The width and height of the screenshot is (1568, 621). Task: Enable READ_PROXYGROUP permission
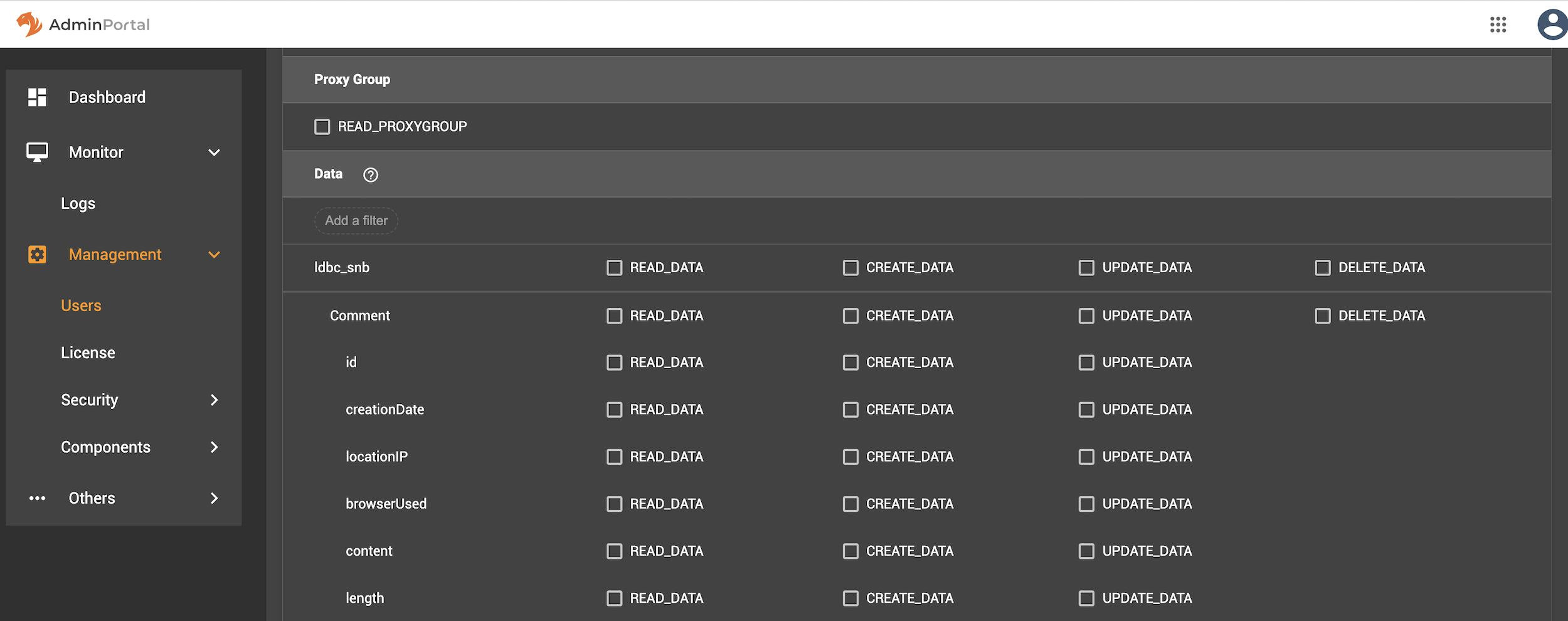pos(322,126)
